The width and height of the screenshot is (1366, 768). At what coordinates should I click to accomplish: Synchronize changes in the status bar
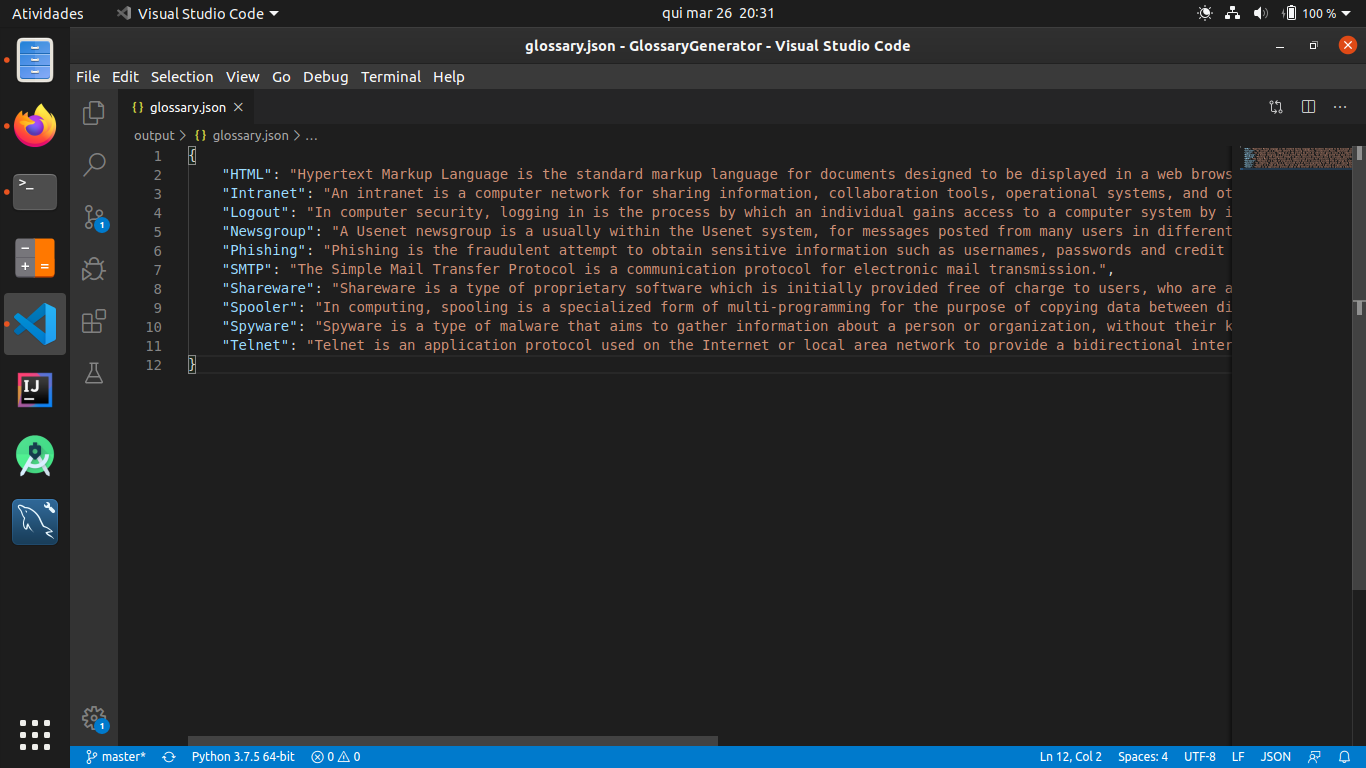169,757
